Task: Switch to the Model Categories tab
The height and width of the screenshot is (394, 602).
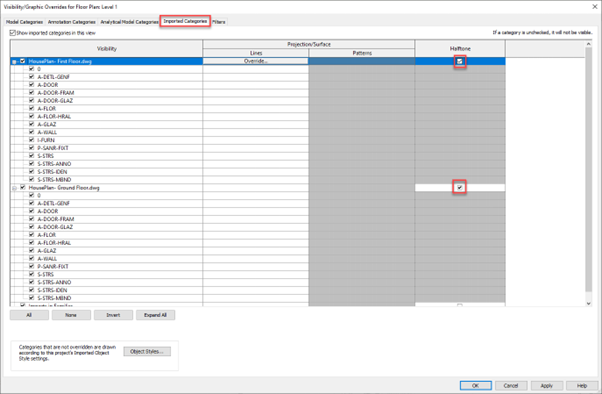Action: [x=25, y=22]
